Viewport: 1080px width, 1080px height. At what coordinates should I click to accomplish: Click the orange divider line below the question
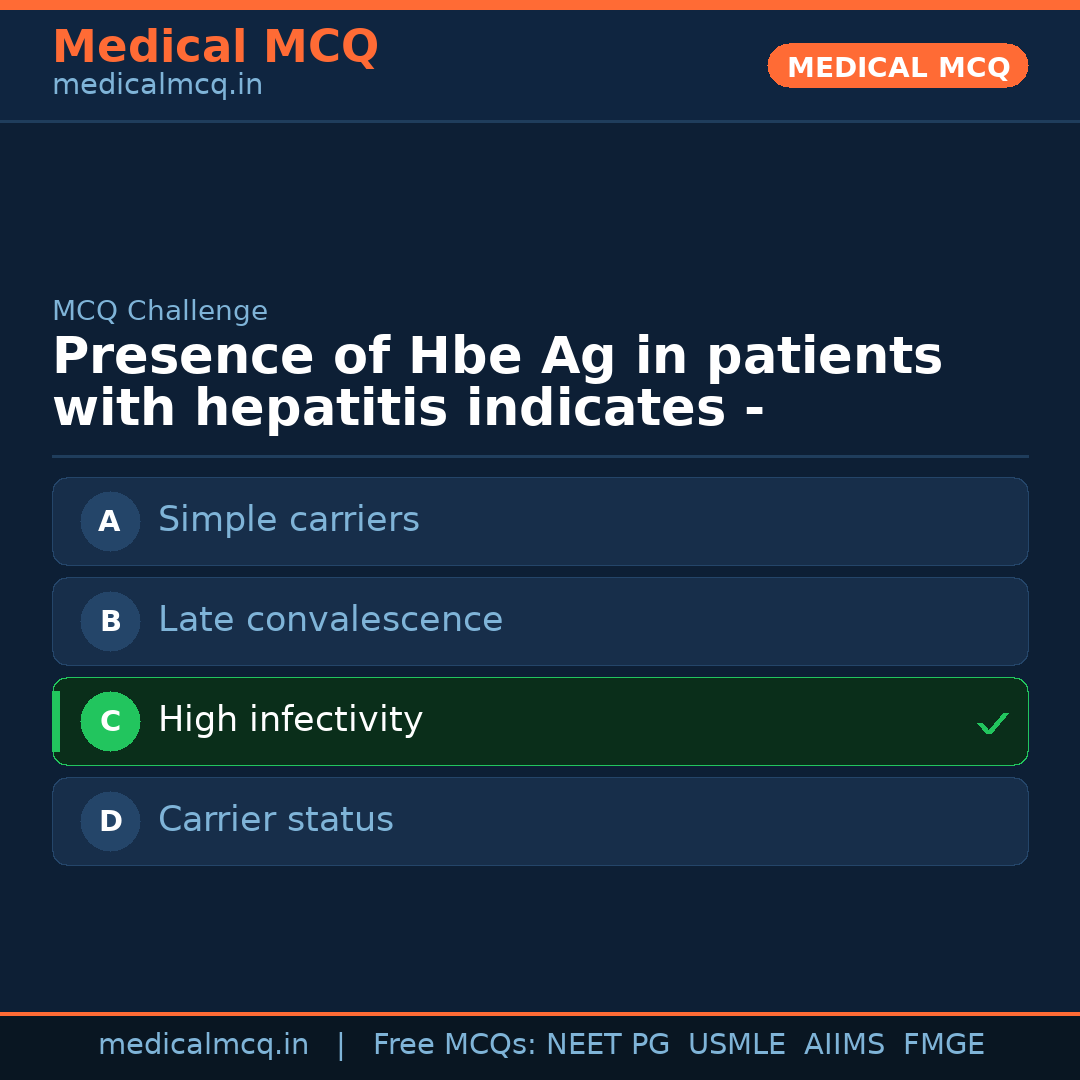[540, 458]
